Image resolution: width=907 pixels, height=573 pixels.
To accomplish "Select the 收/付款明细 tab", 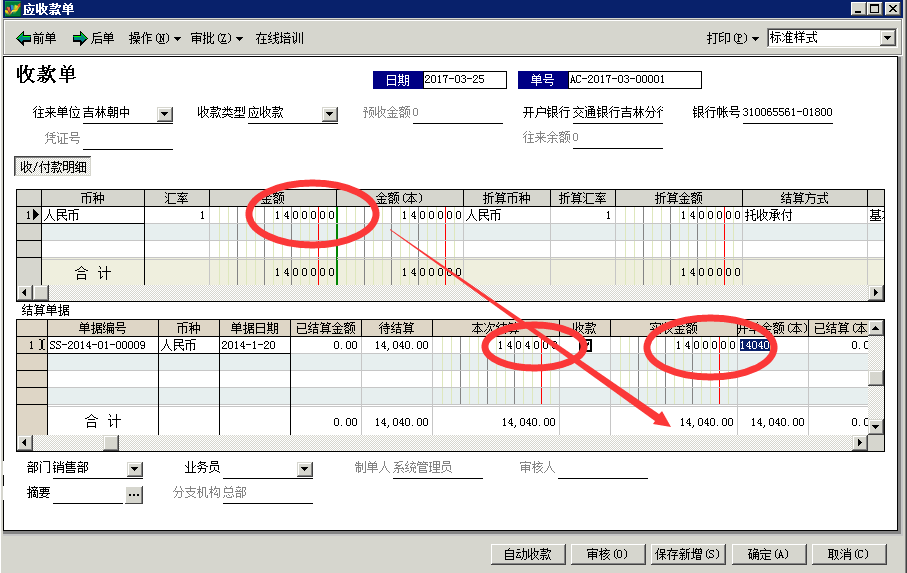I will (53, 167).
